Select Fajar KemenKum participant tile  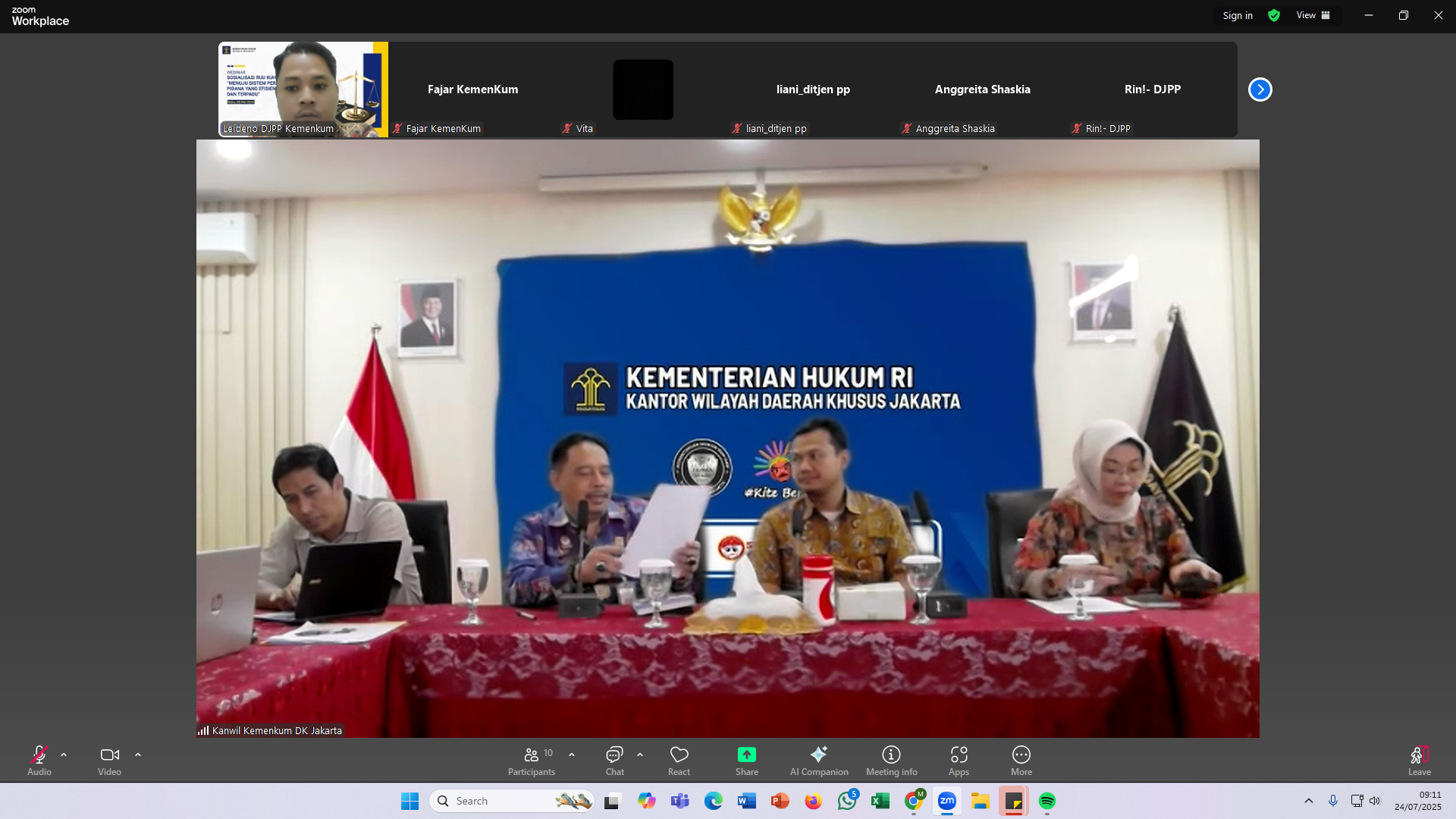(473, 89)
